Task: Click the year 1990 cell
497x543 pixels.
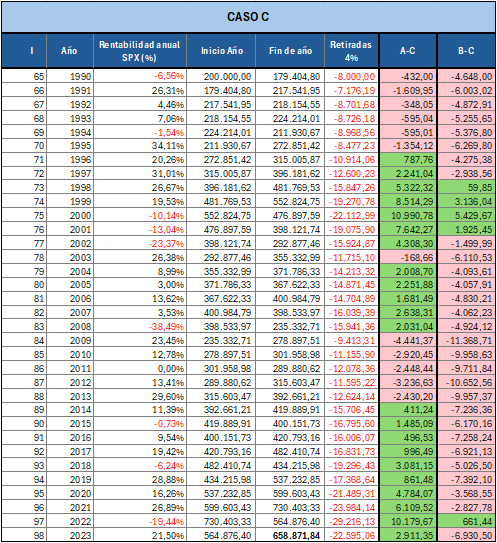Action: click(x=70, y=76)
